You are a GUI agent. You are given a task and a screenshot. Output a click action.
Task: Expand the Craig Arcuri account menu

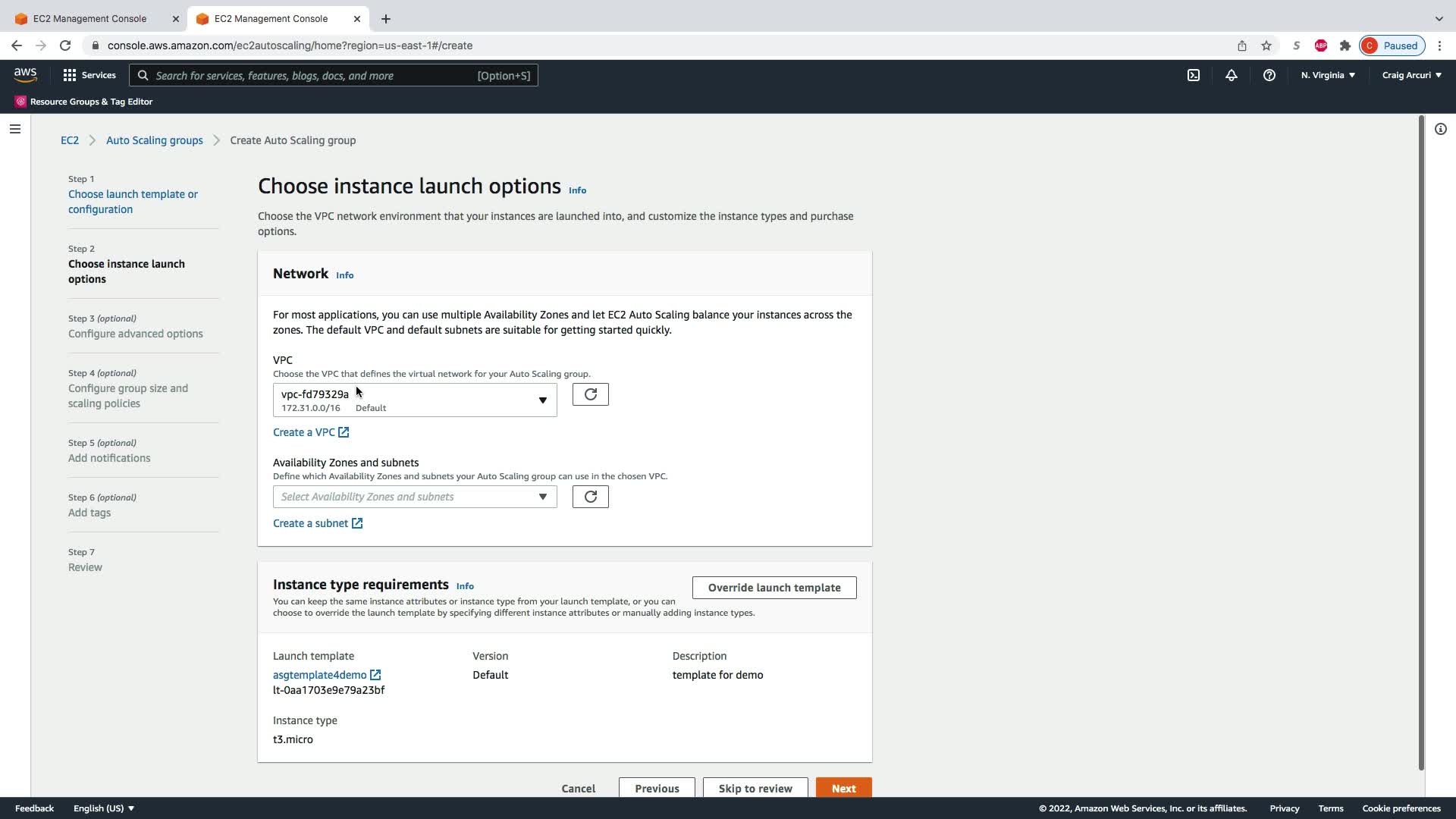point(1411,75)
